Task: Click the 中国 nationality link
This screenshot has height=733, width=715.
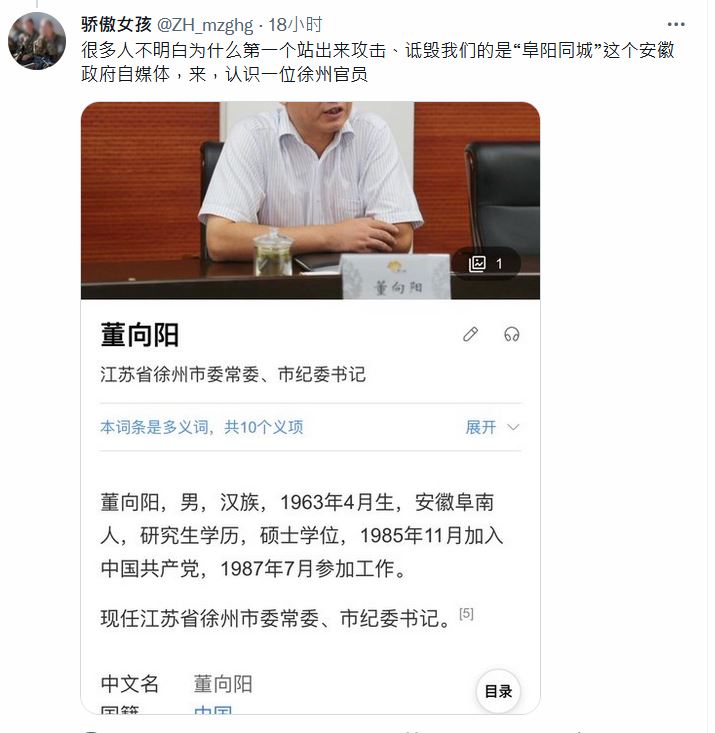Action: click(x=213, y=710)
